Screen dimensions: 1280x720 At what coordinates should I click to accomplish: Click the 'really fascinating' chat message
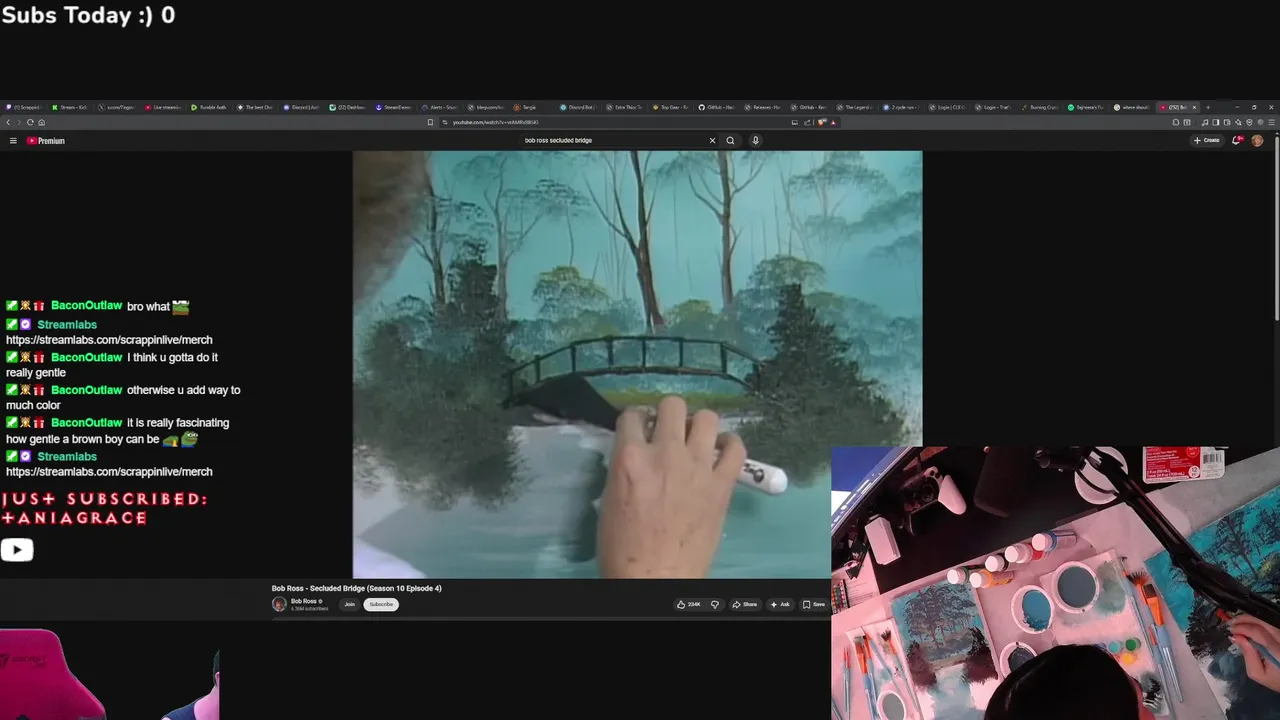(x=117, y=431)
